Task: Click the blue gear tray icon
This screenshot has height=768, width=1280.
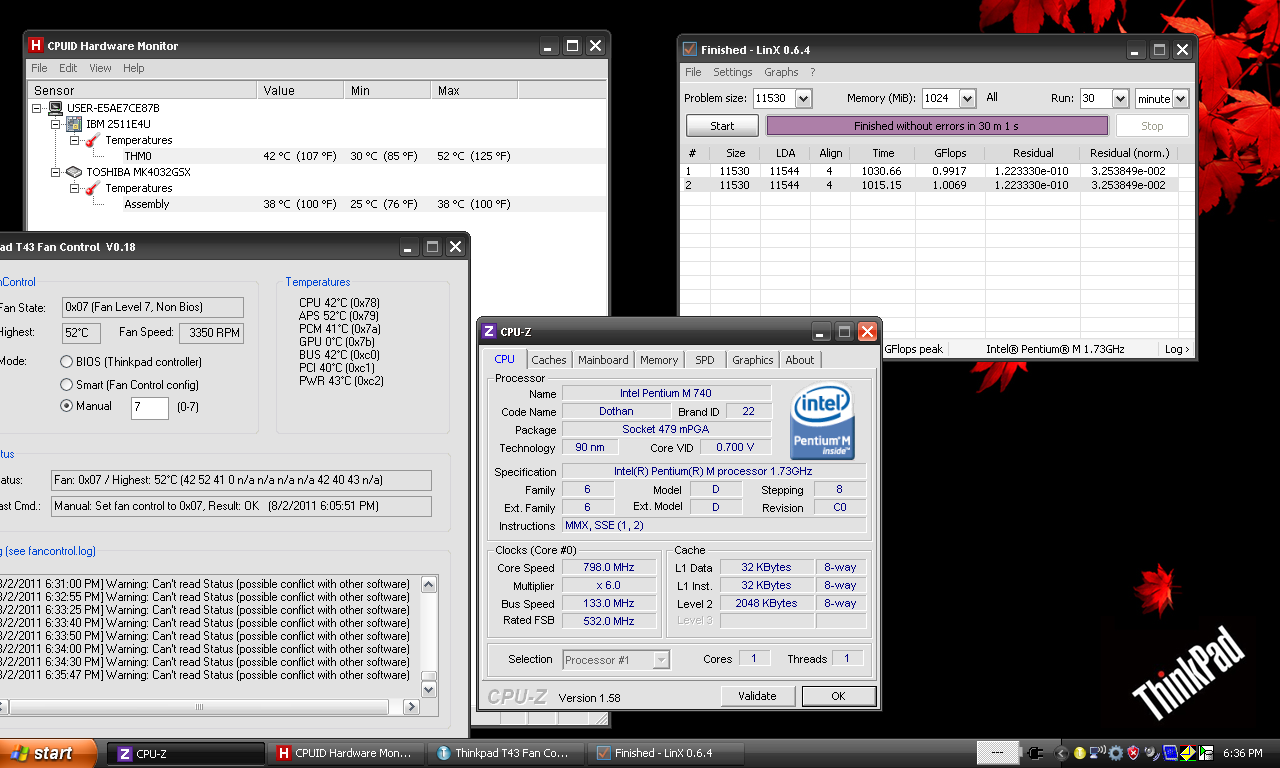Action: click(x=1115, y=753)
